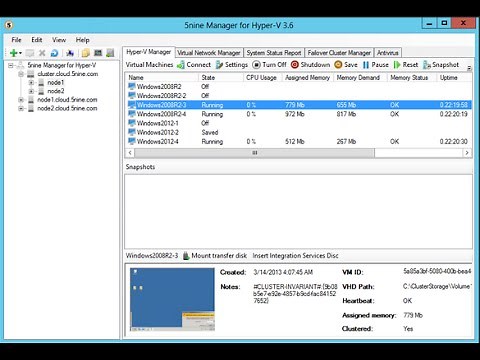Select node2.cloud.5nine.com tree item
Screen dimensions: 480x360
pyautogui.click(x=67, y=108)
